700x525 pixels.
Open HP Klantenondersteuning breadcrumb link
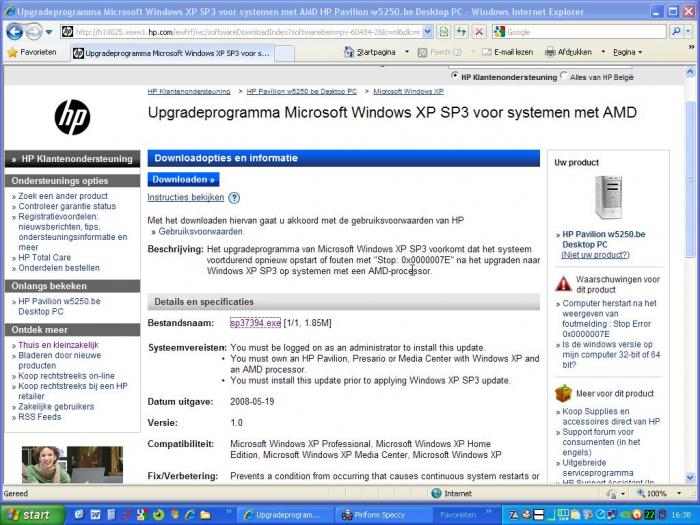pyautogui.click(x=189, y=92)
